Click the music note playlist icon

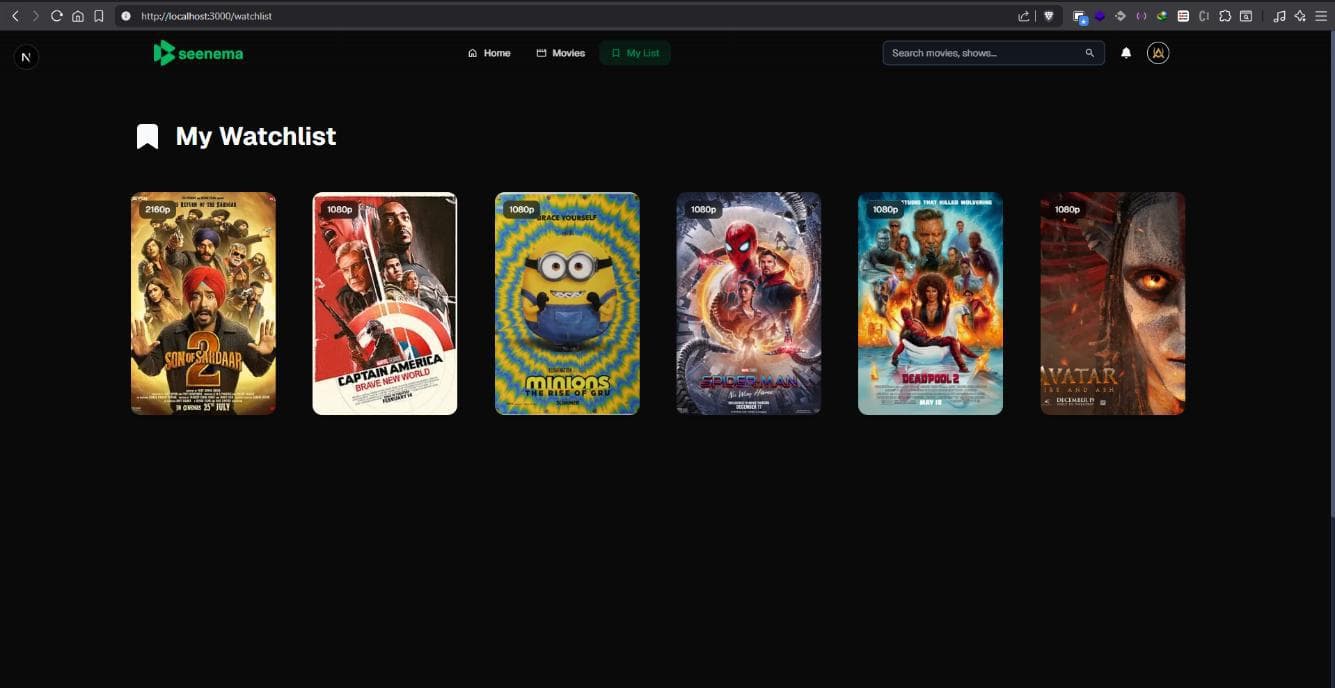(x=1279, y=16)
